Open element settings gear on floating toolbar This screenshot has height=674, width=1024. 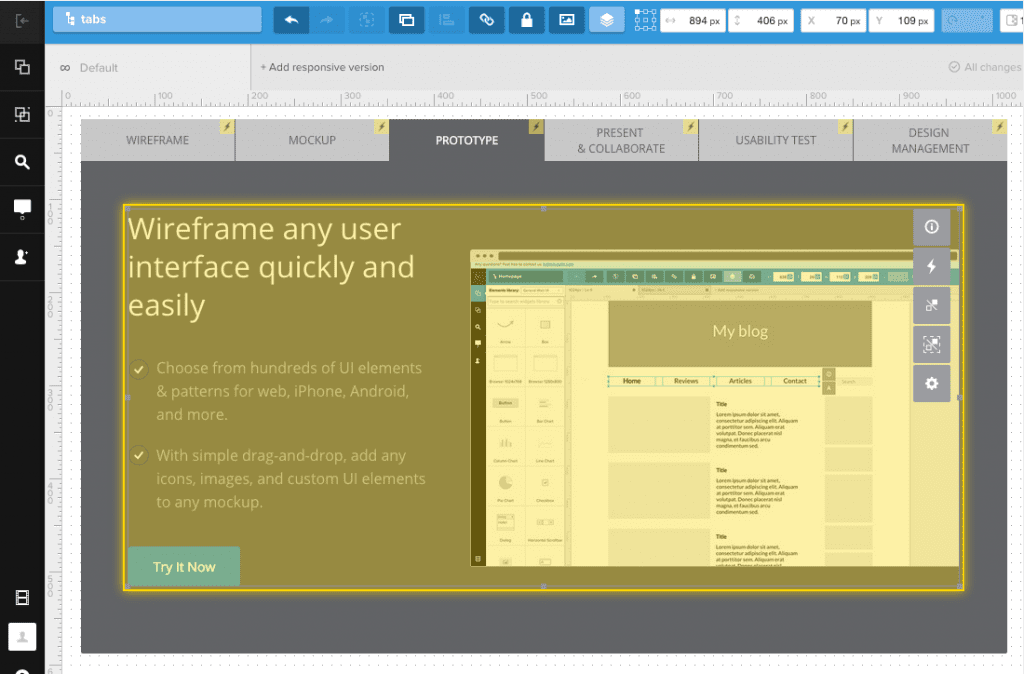coord(931,383)
